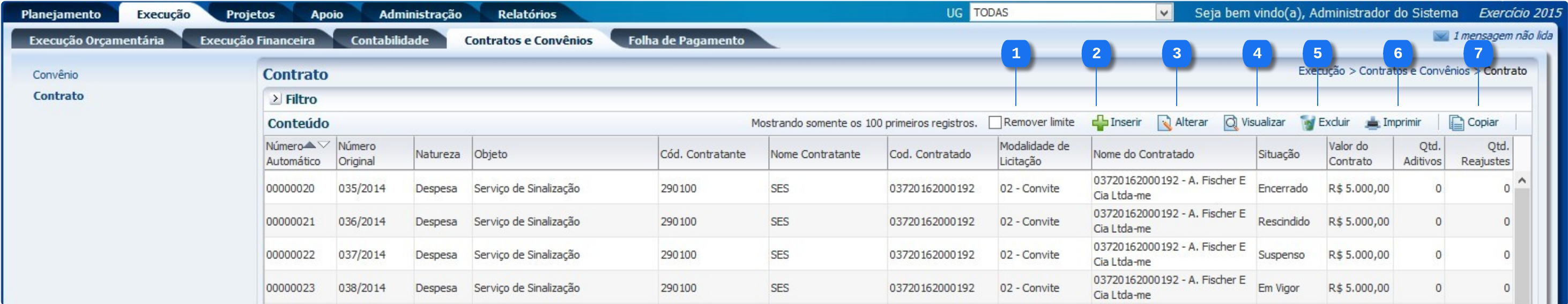The image size is (1568, 304).
Task: Select the Execução Financeira subtab
Action: (x=257, y=40)
